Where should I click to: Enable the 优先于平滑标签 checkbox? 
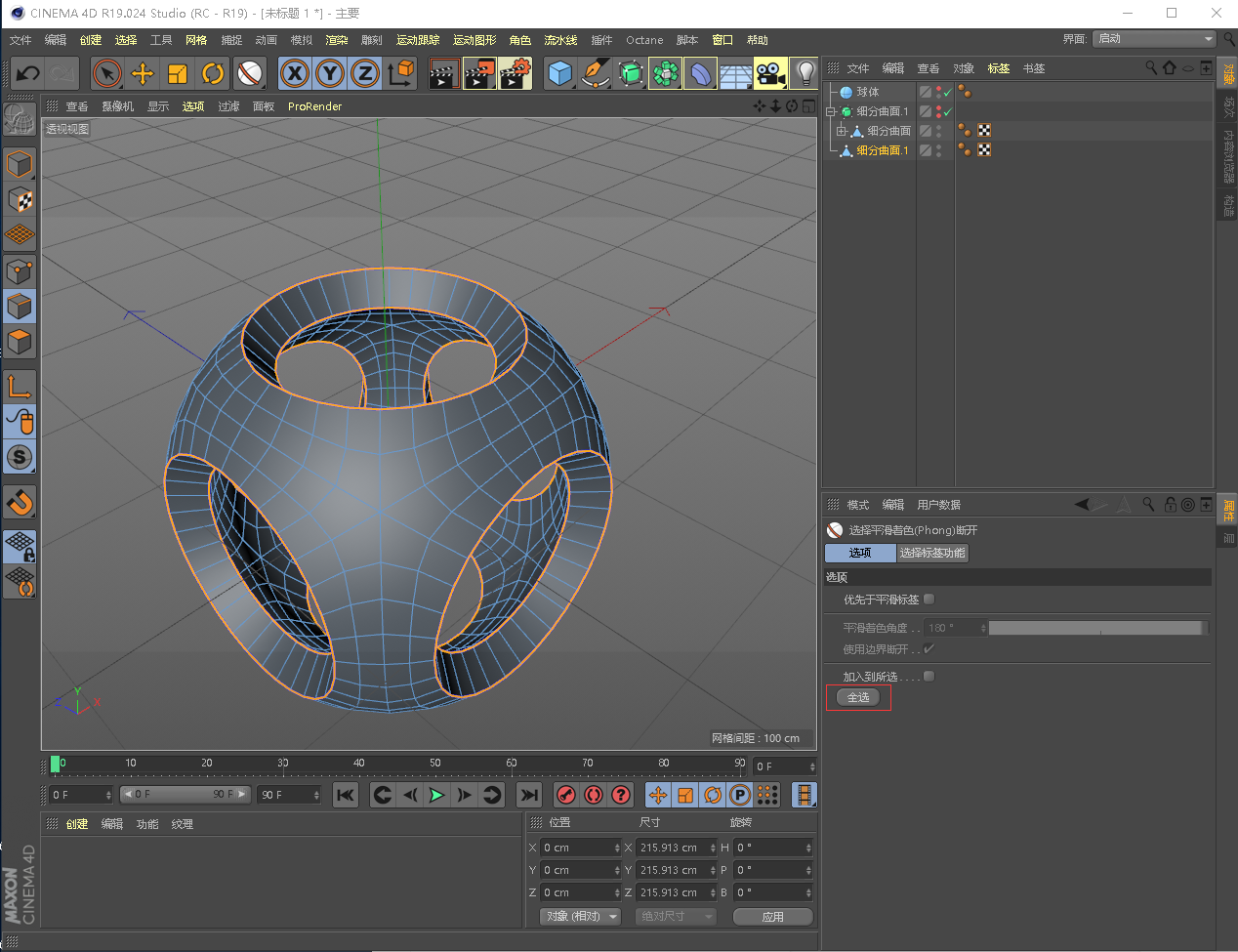point(929,600)
